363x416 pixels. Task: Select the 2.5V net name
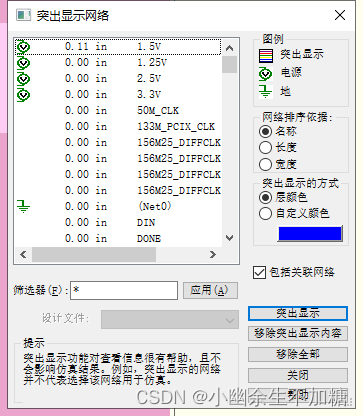coord(149,78)
